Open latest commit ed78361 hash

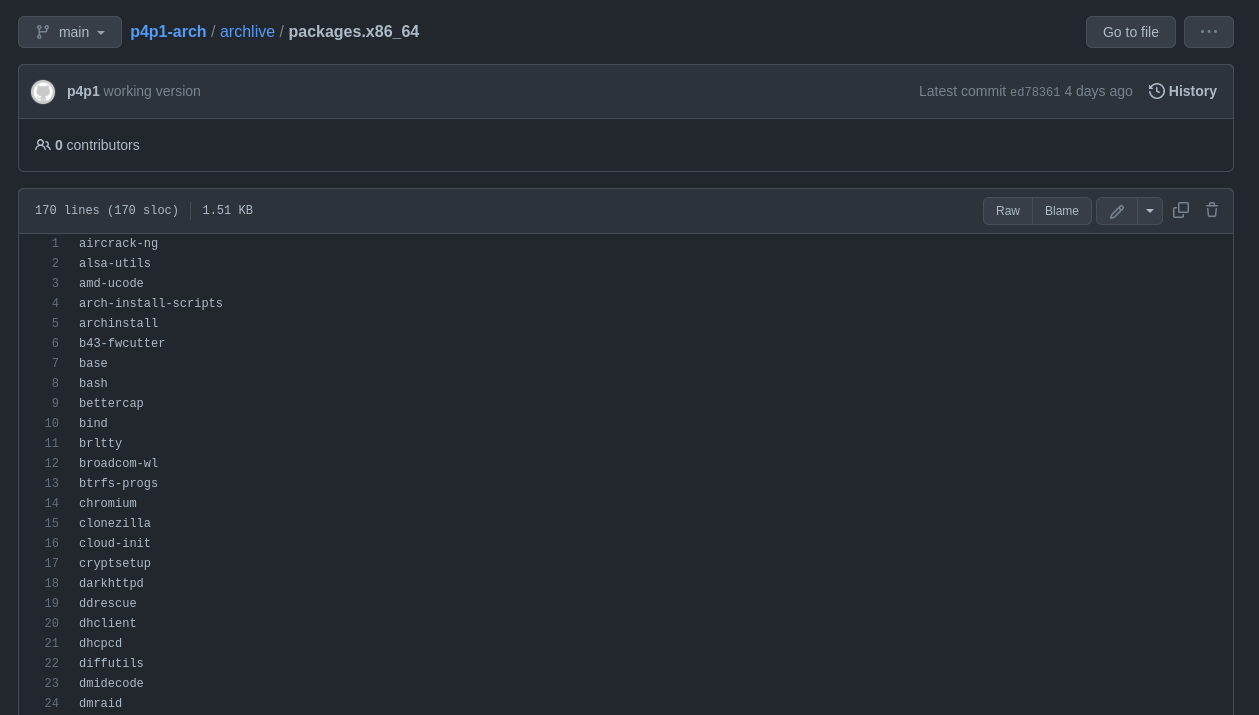[1035, 92]
